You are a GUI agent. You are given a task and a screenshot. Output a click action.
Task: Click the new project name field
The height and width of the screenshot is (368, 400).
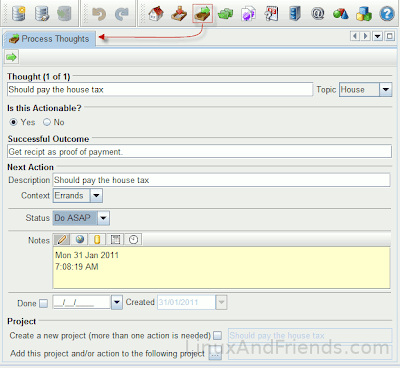tap(310, 336)
